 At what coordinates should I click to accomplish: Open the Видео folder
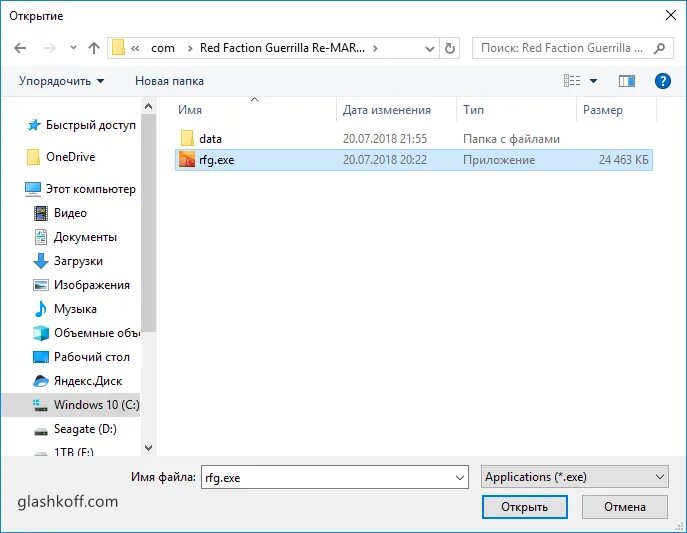(60, 213)
